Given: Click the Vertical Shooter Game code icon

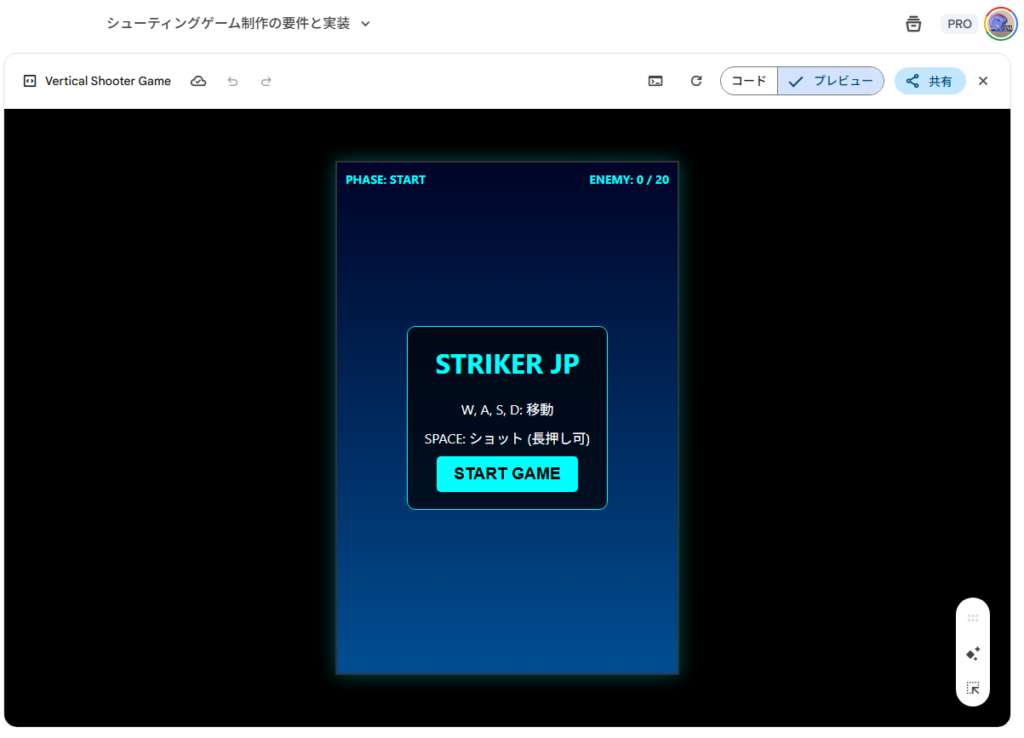Looking at the screenshot, I should point(30,81).
